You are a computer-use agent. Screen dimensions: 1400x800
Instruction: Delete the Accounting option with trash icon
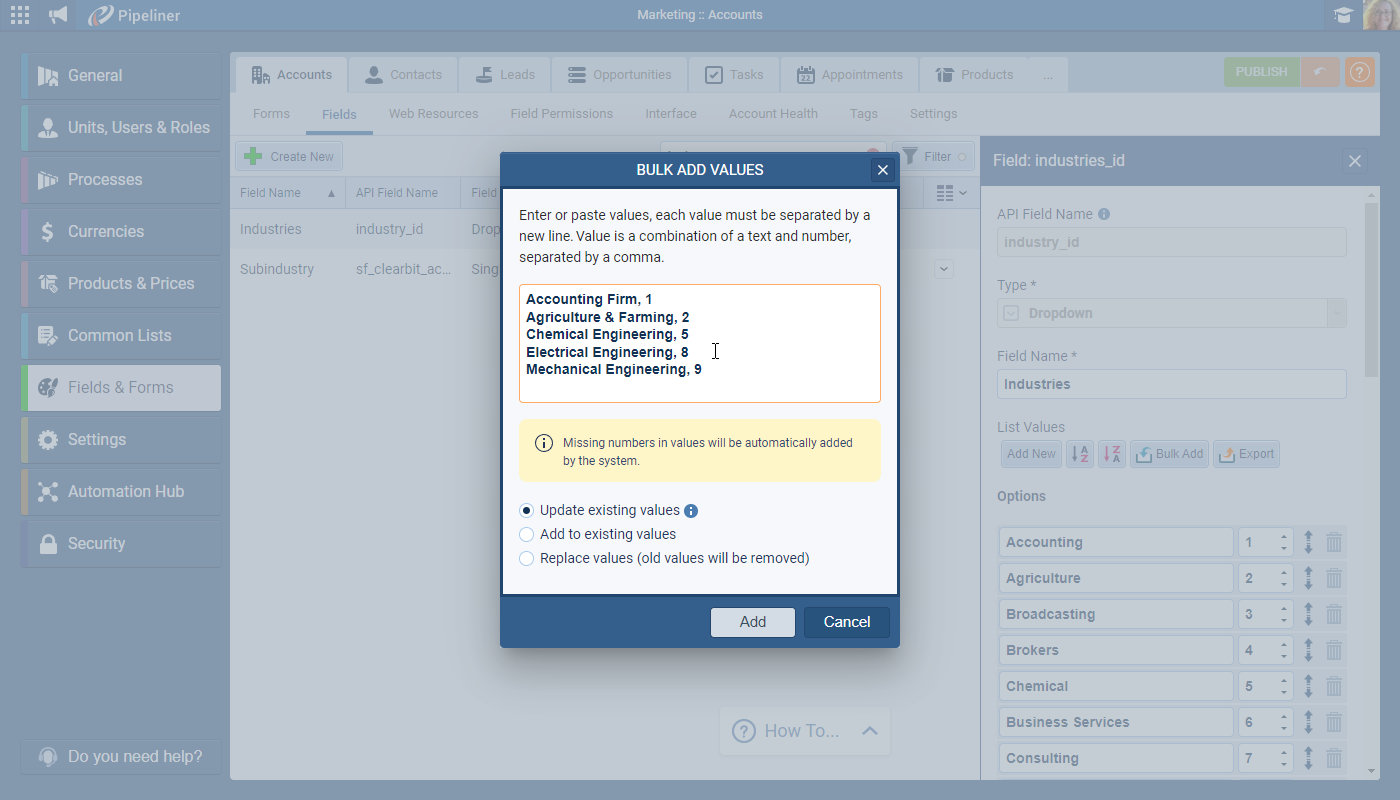(1333, 542)
